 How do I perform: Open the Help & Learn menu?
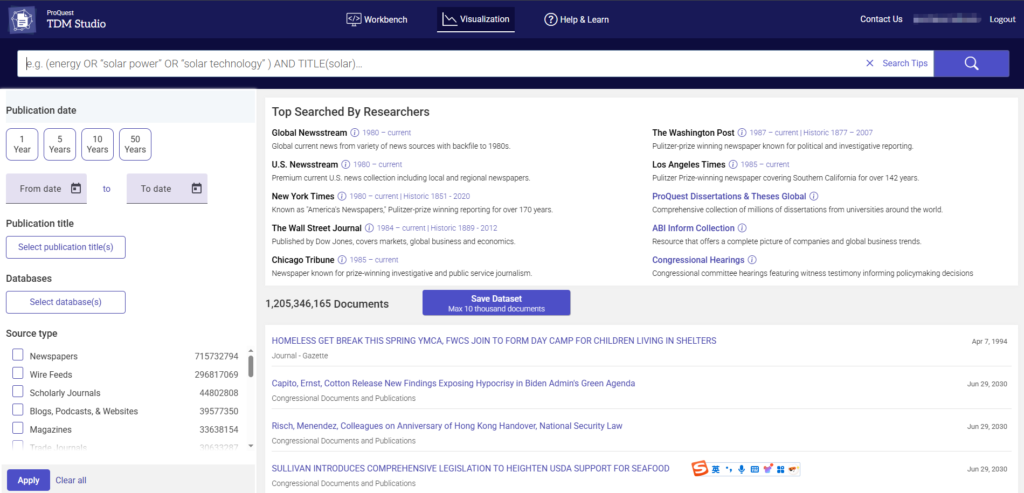(x=576, y=19)
